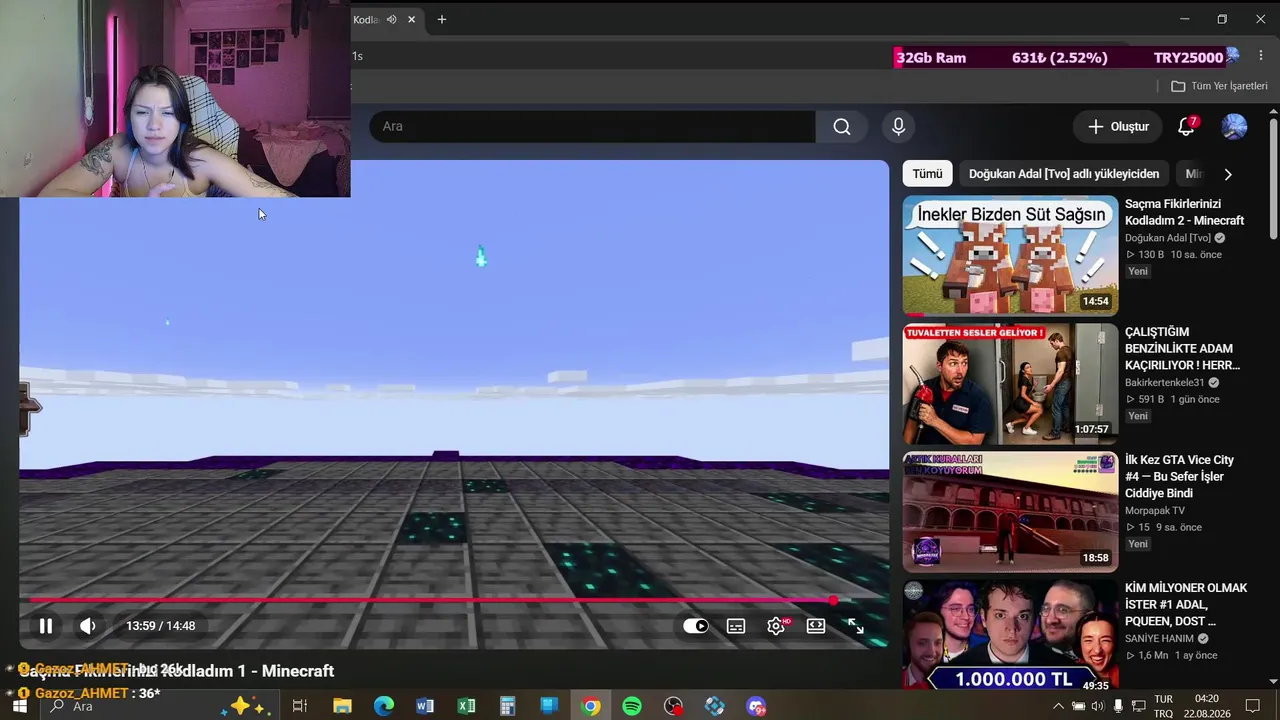This screenshot has width=1280, height=720.
Task: Open the Saçma Fikirlerinizi Kodladım 2 video title
Action: pyautogui.click(x=1184, y=212)
